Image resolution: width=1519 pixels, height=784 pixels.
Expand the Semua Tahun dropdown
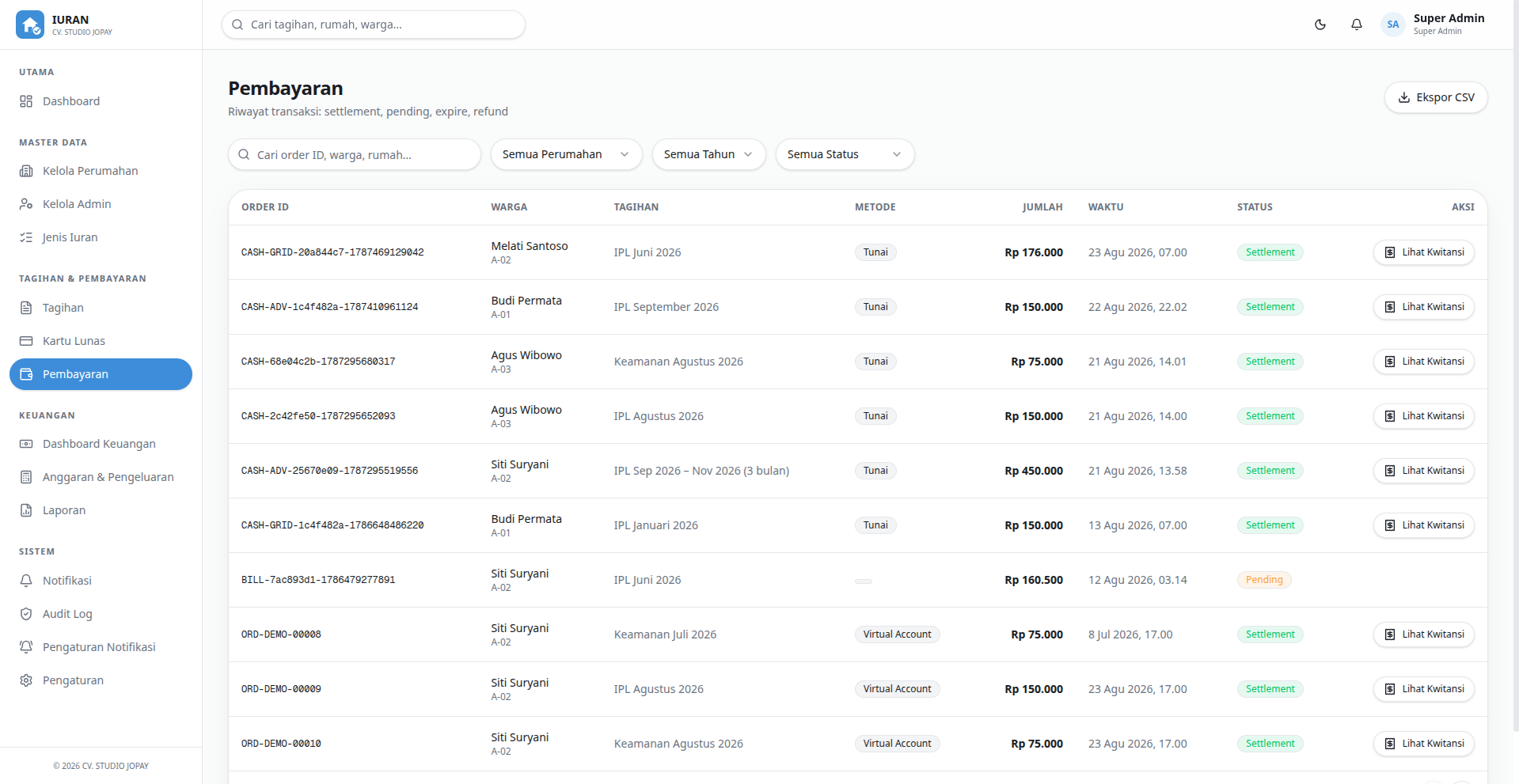pyautogui.click(x=708, y=154)
